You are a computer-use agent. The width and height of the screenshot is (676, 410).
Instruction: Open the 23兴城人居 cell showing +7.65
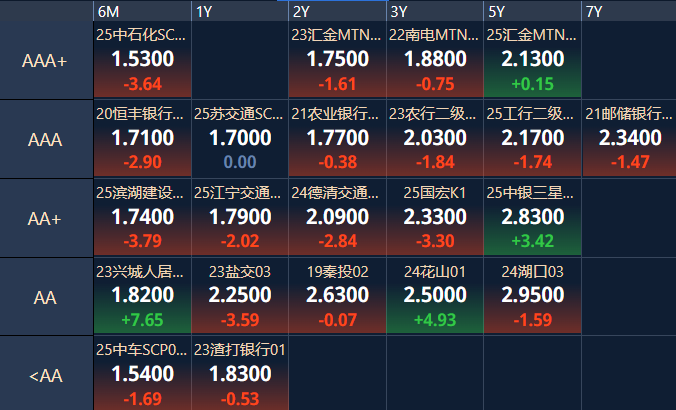tap(142, 295)
